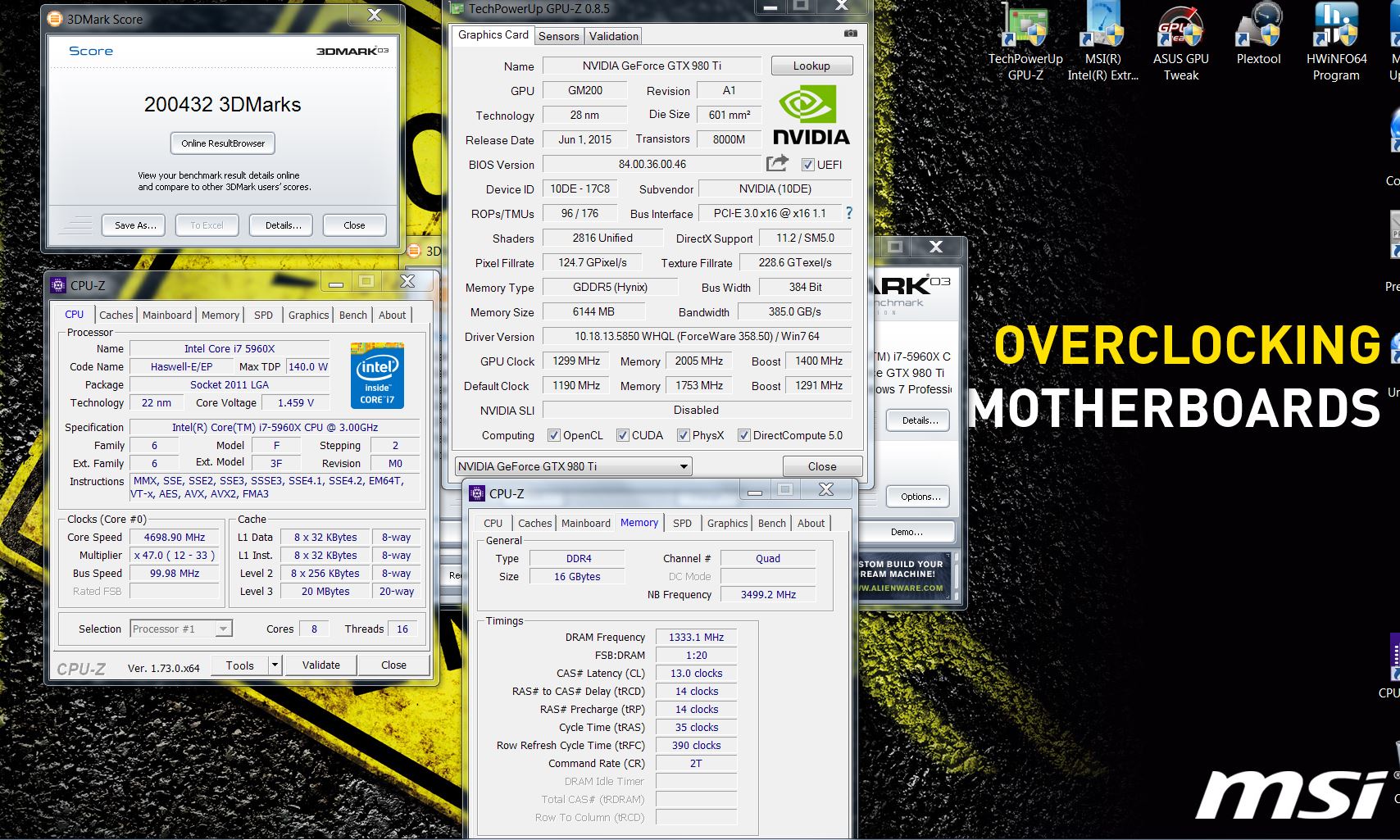Open Bench tab in left CPU-Z window

point(353,315)
